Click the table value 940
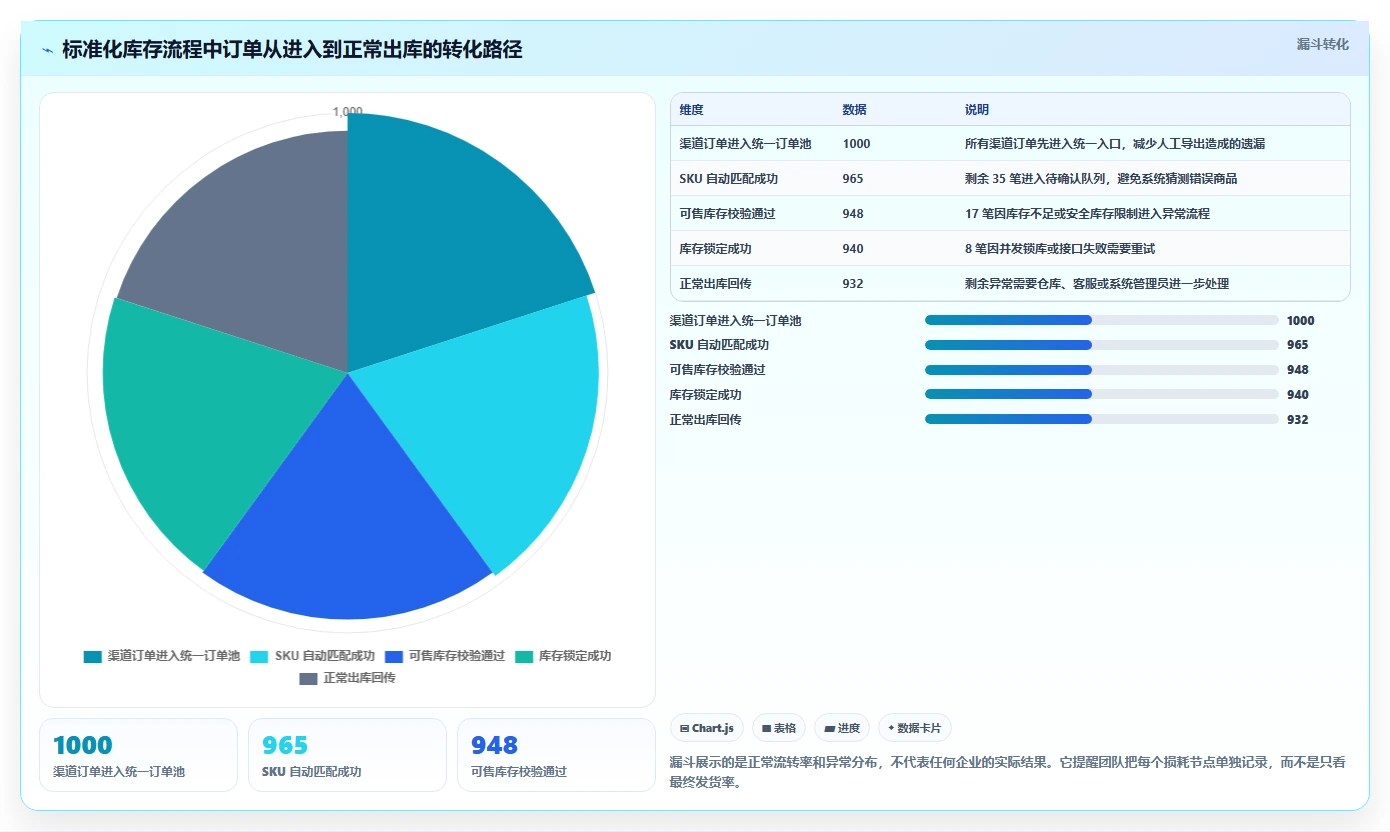The image size is (1390, 832). click(x=852, y=249)
